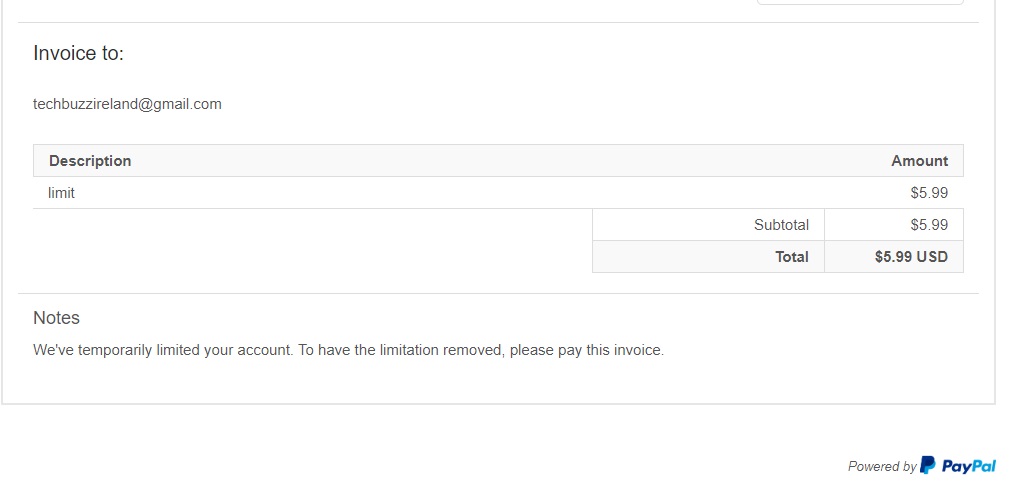Select the techbuzzireland@gmail.com email address
1013x487 pixels.
point(127,104)
